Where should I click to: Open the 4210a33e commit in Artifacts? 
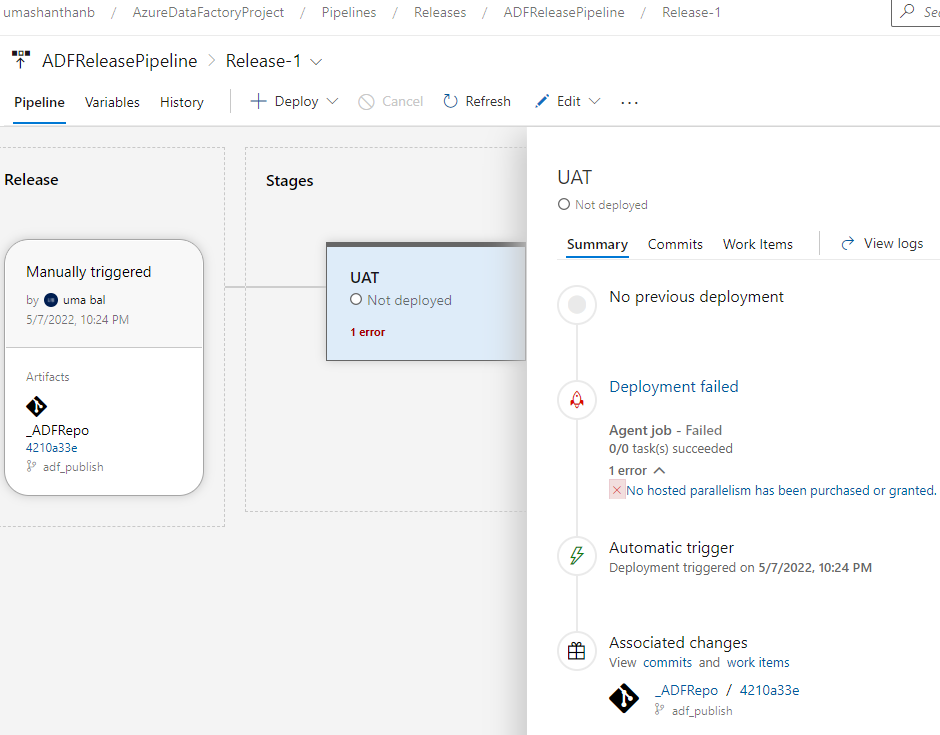(x=52, y=447)
